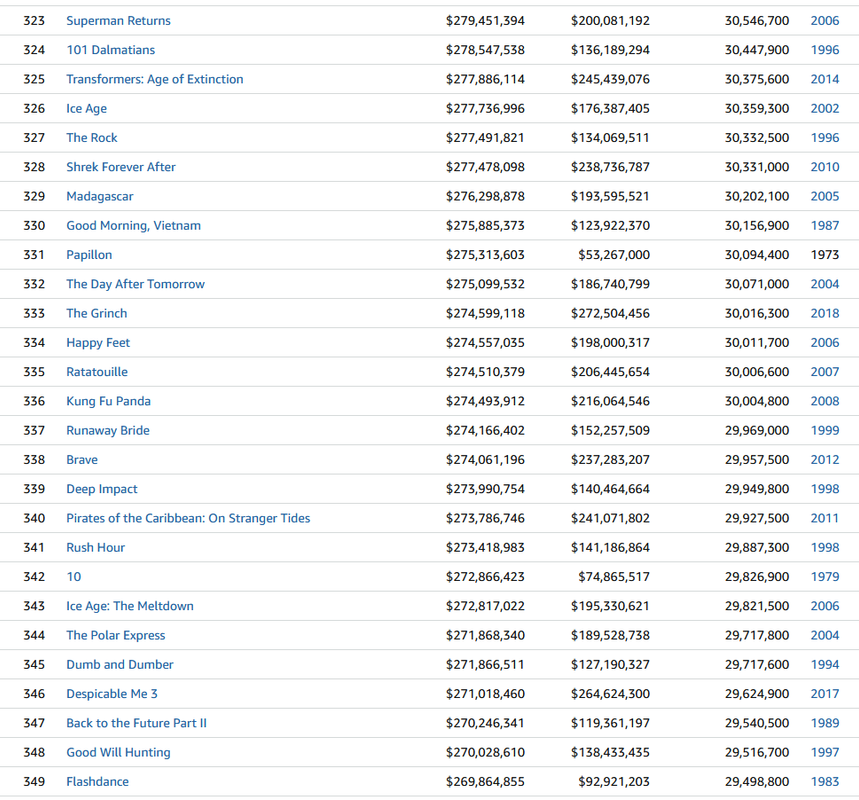The width and height of the screenshot is (859, 800).
Task: Open the movie titled 10
Action: tap(73, 577)
